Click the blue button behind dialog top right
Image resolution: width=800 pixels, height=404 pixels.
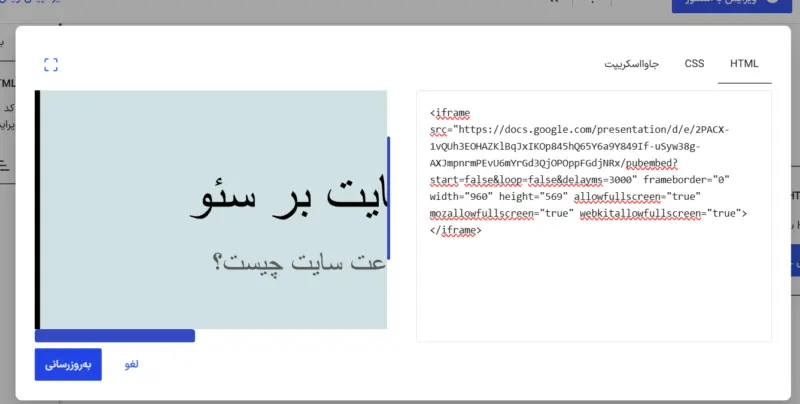pyautogui.click(x=733, y=4)
